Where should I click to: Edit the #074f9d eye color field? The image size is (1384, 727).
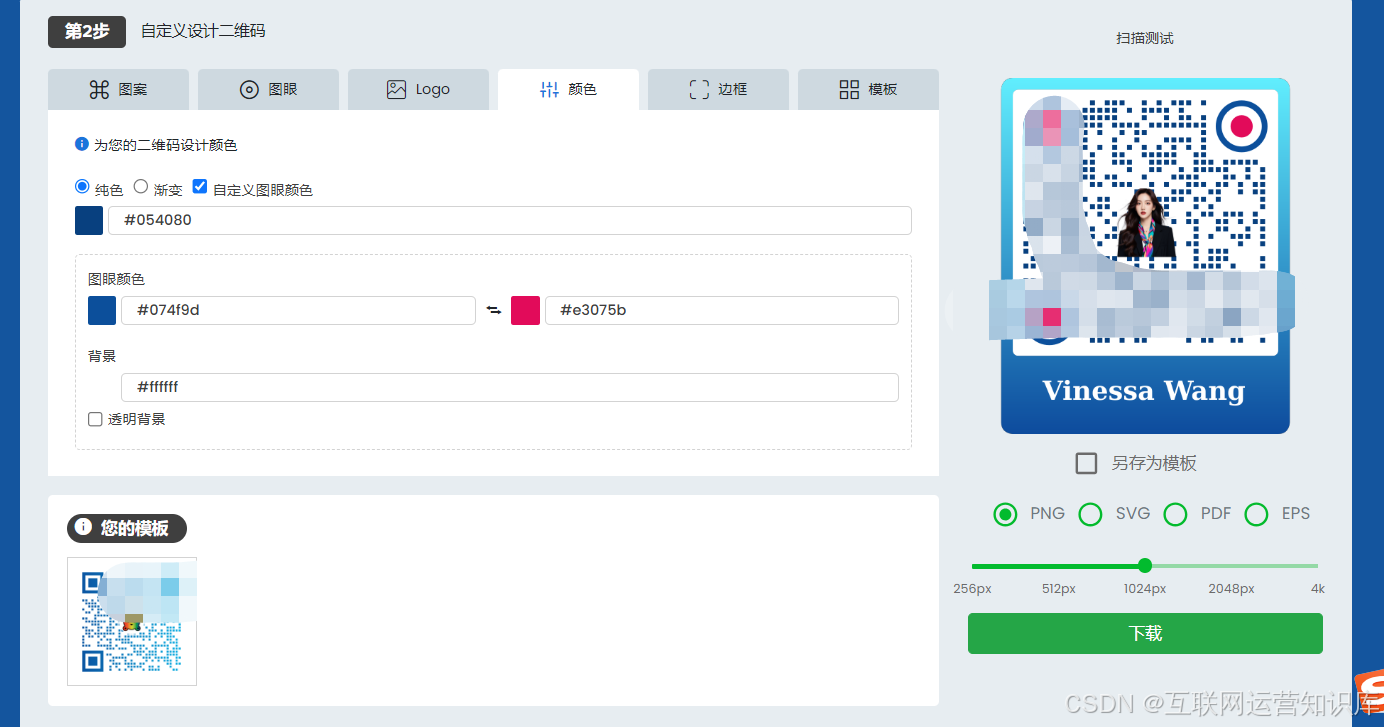[298, 310]
